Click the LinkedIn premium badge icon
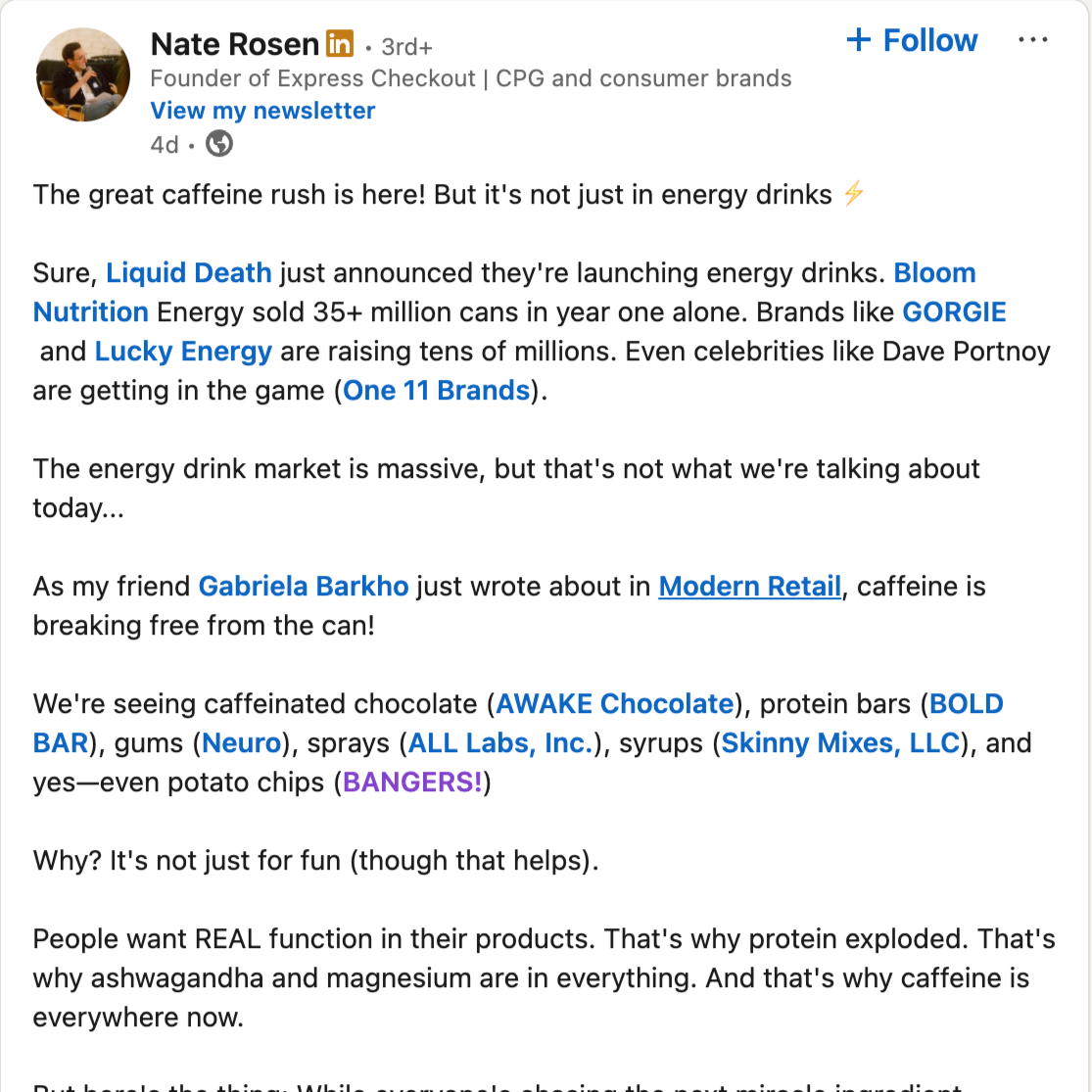 pos(339,44)
